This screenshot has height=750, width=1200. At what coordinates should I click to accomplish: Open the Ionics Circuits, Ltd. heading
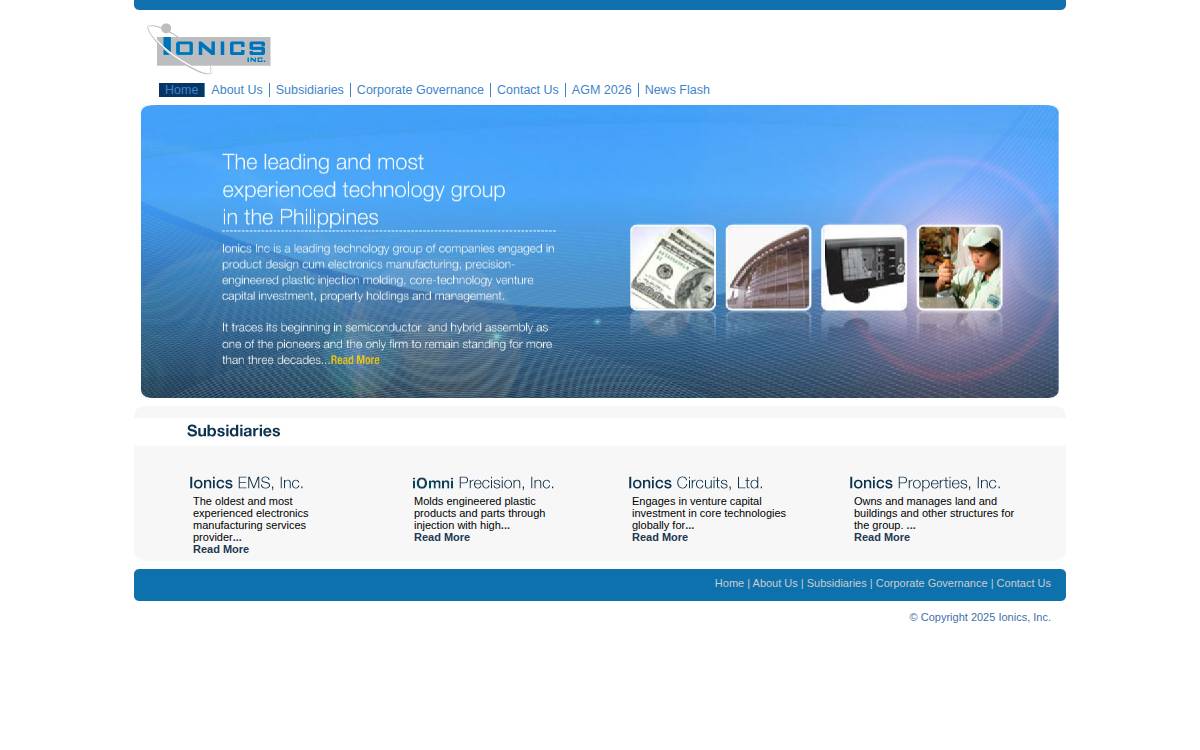click(696, 483)
